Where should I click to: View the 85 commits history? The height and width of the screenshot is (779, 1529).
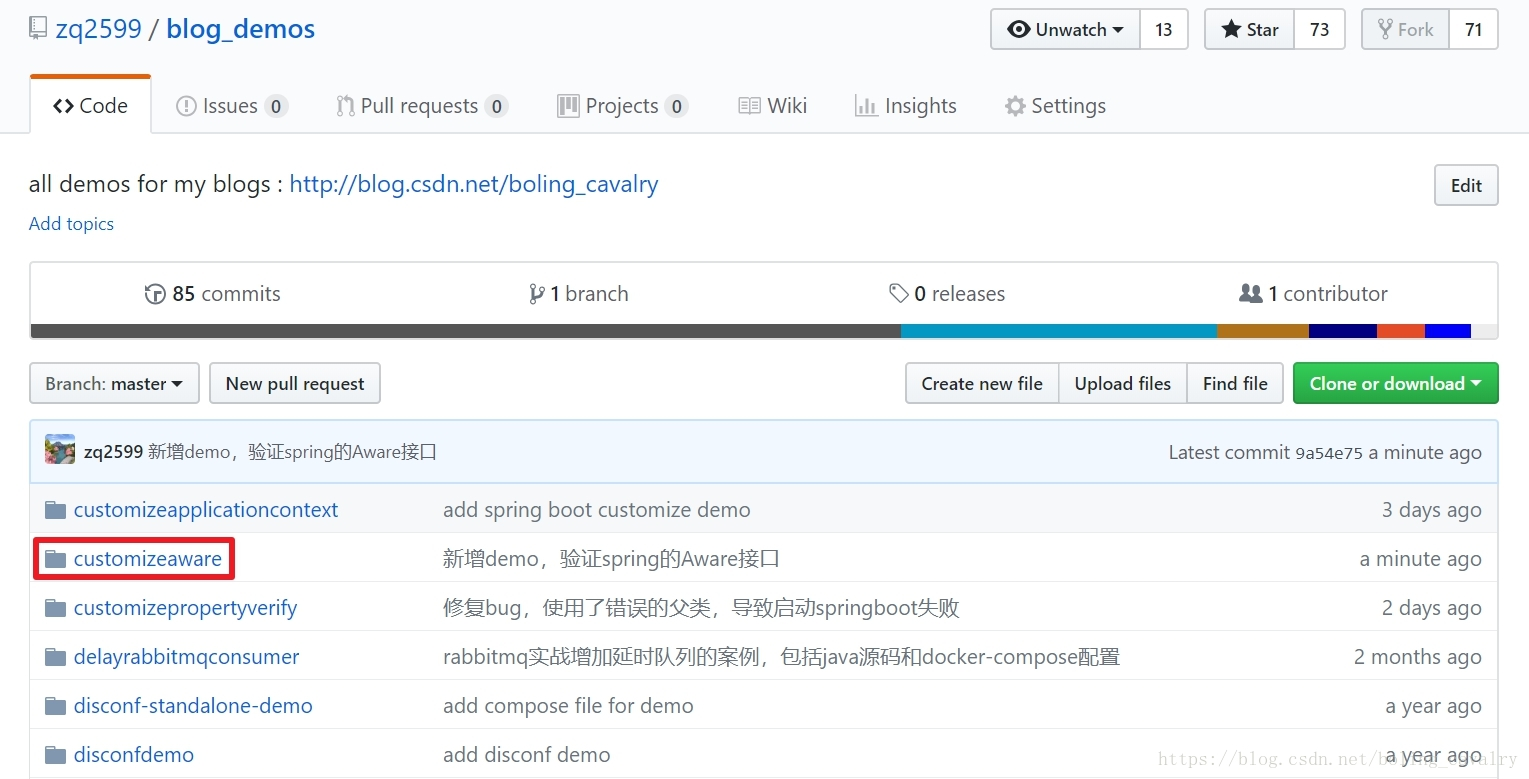(213, 294)
